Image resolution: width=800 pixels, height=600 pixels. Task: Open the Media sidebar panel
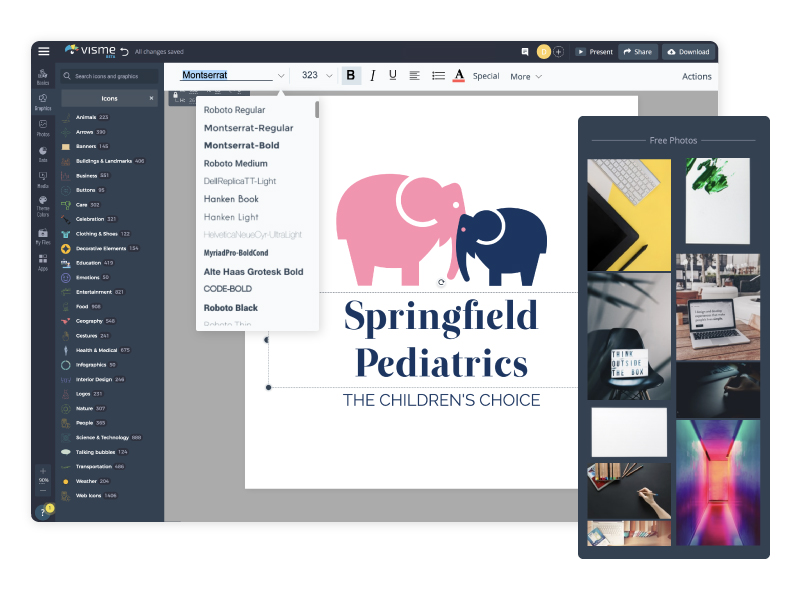(43, 180)
